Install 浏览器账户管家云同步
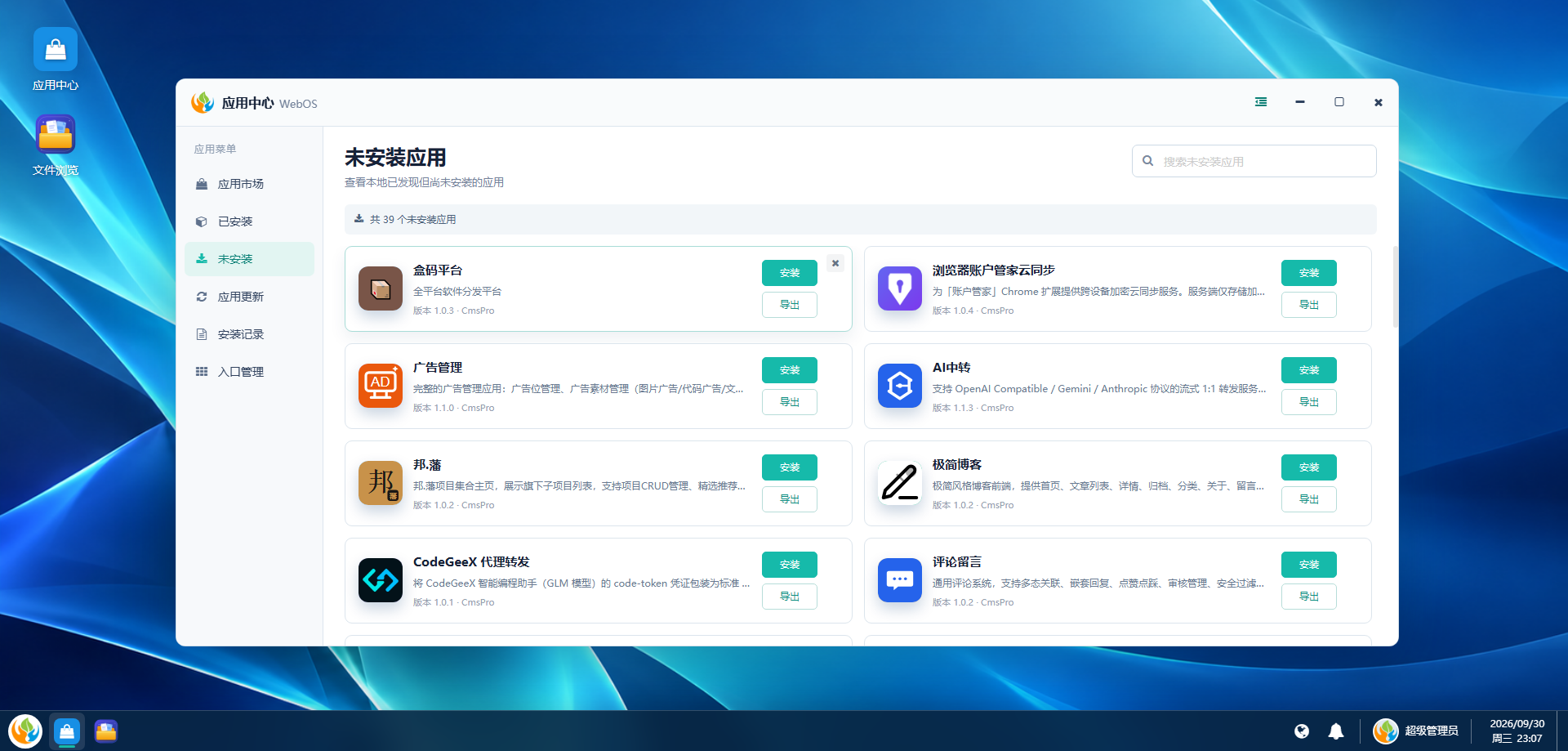 pyautogui.click(x=1309, y=273)
